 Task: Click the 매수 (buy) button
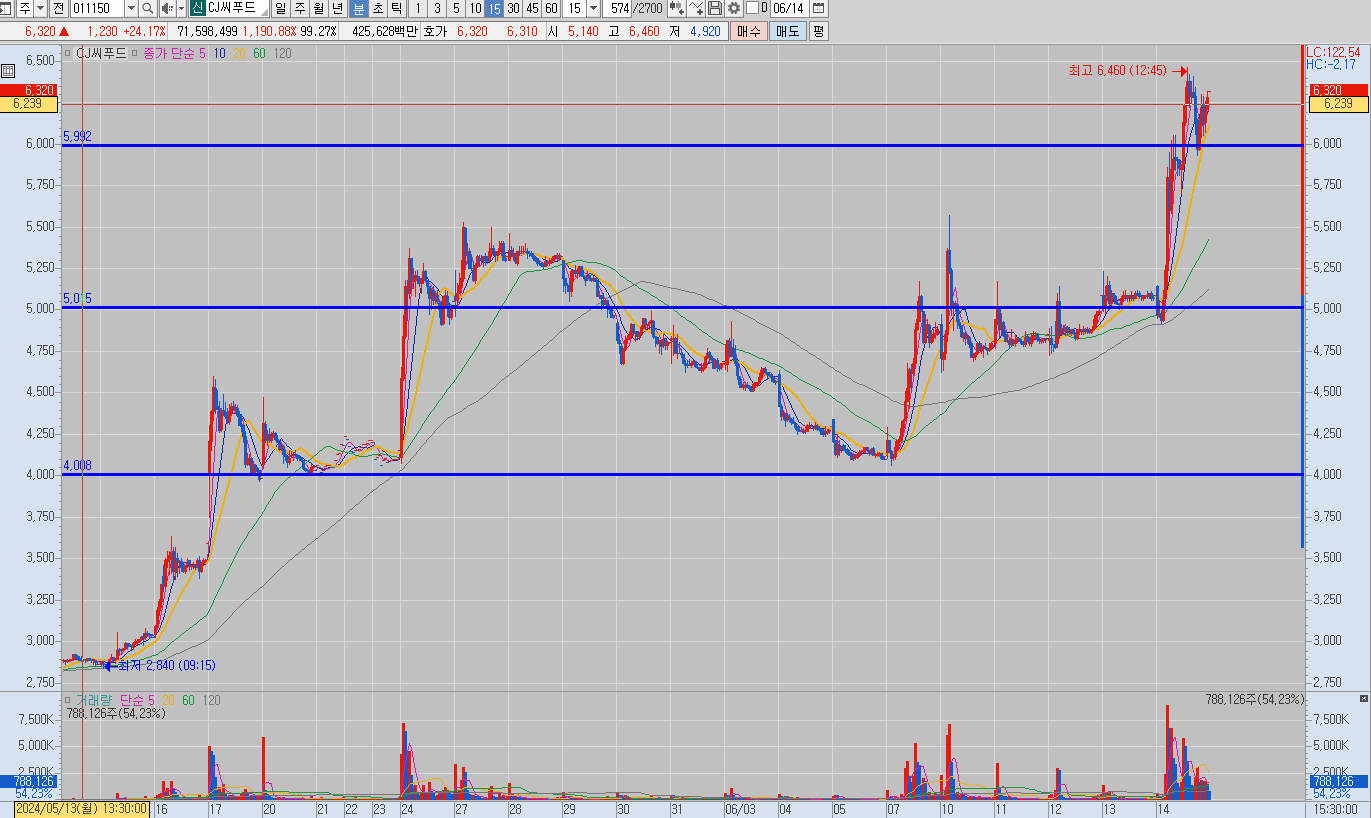748,31
